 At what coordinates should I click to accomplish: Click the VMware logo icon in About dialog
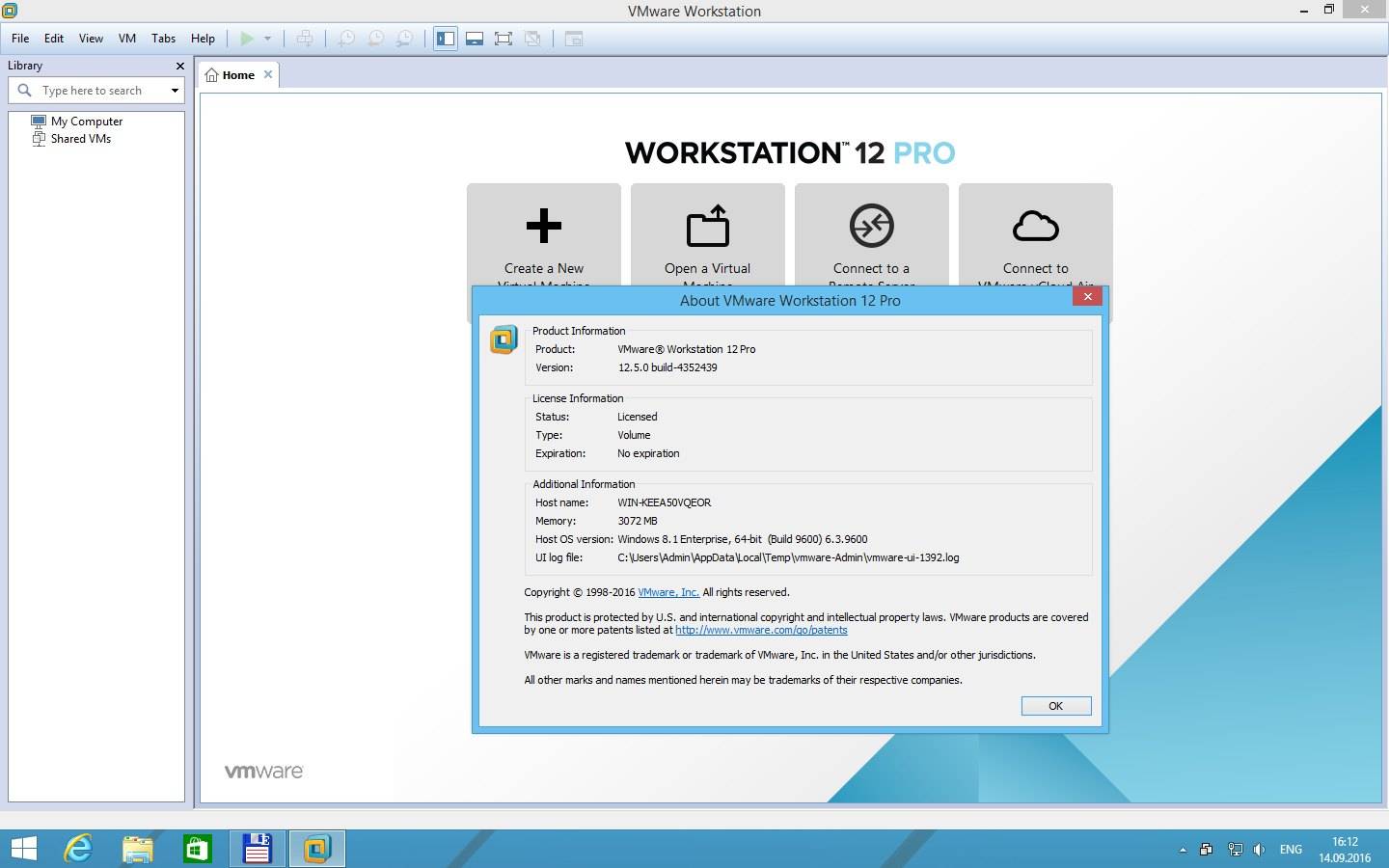[504, 339]
